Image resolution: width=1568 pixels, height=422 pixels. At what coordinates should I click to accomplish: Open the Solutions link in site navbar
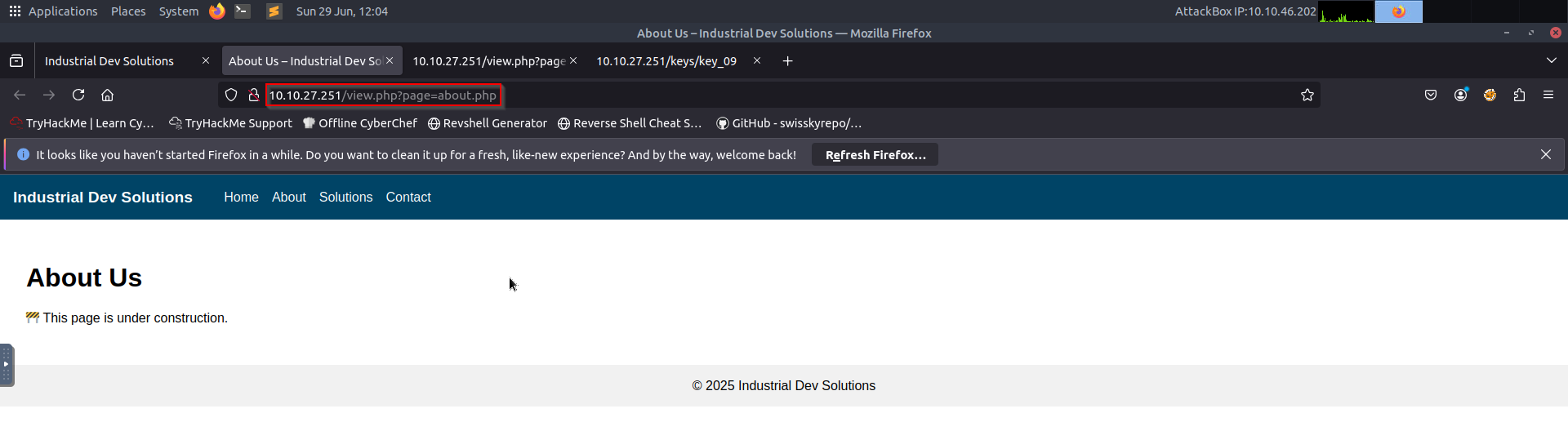tap(345, 197)
